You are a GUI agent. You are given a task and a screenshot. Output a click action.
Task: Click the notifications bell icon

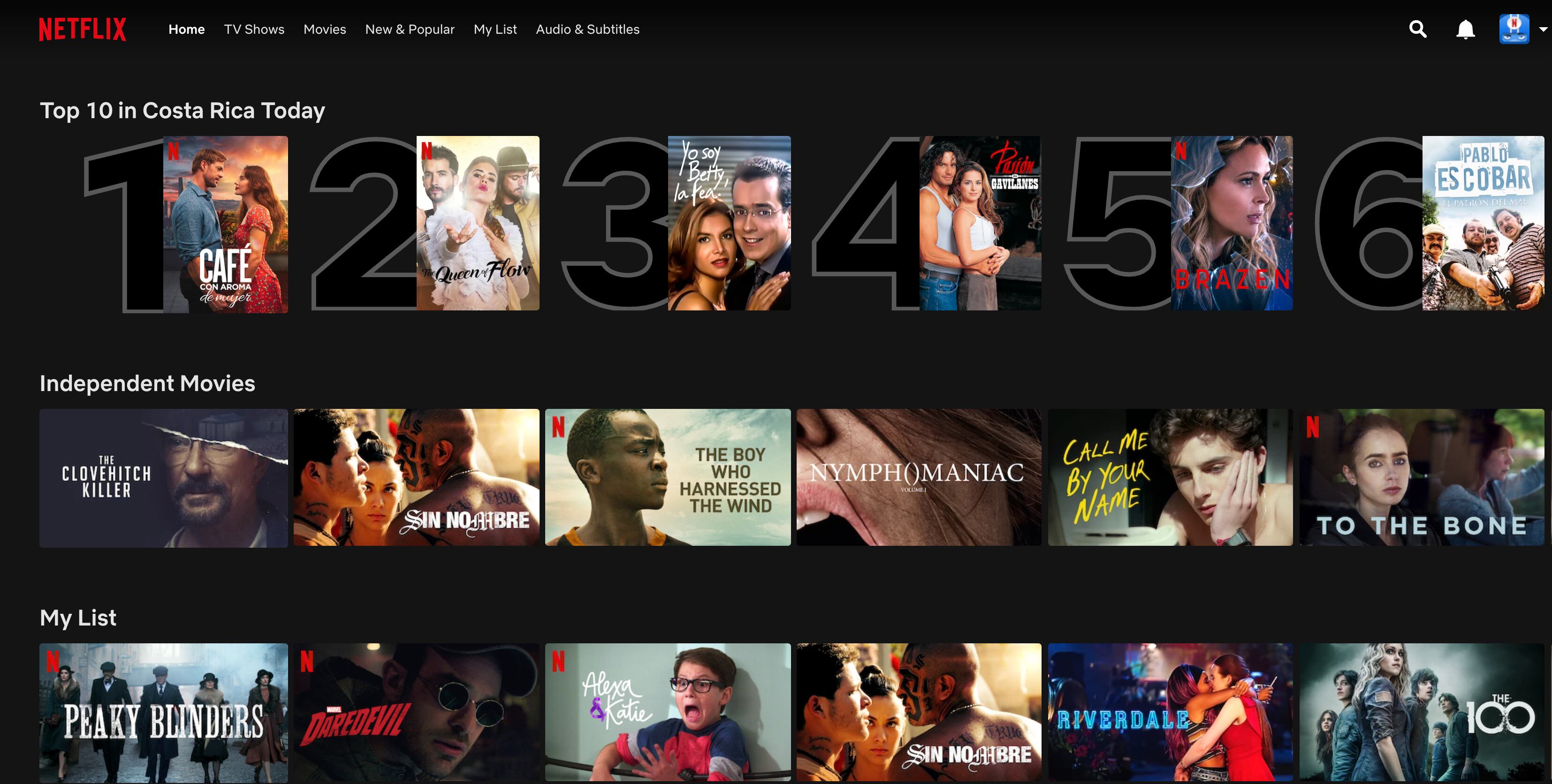1465,29
